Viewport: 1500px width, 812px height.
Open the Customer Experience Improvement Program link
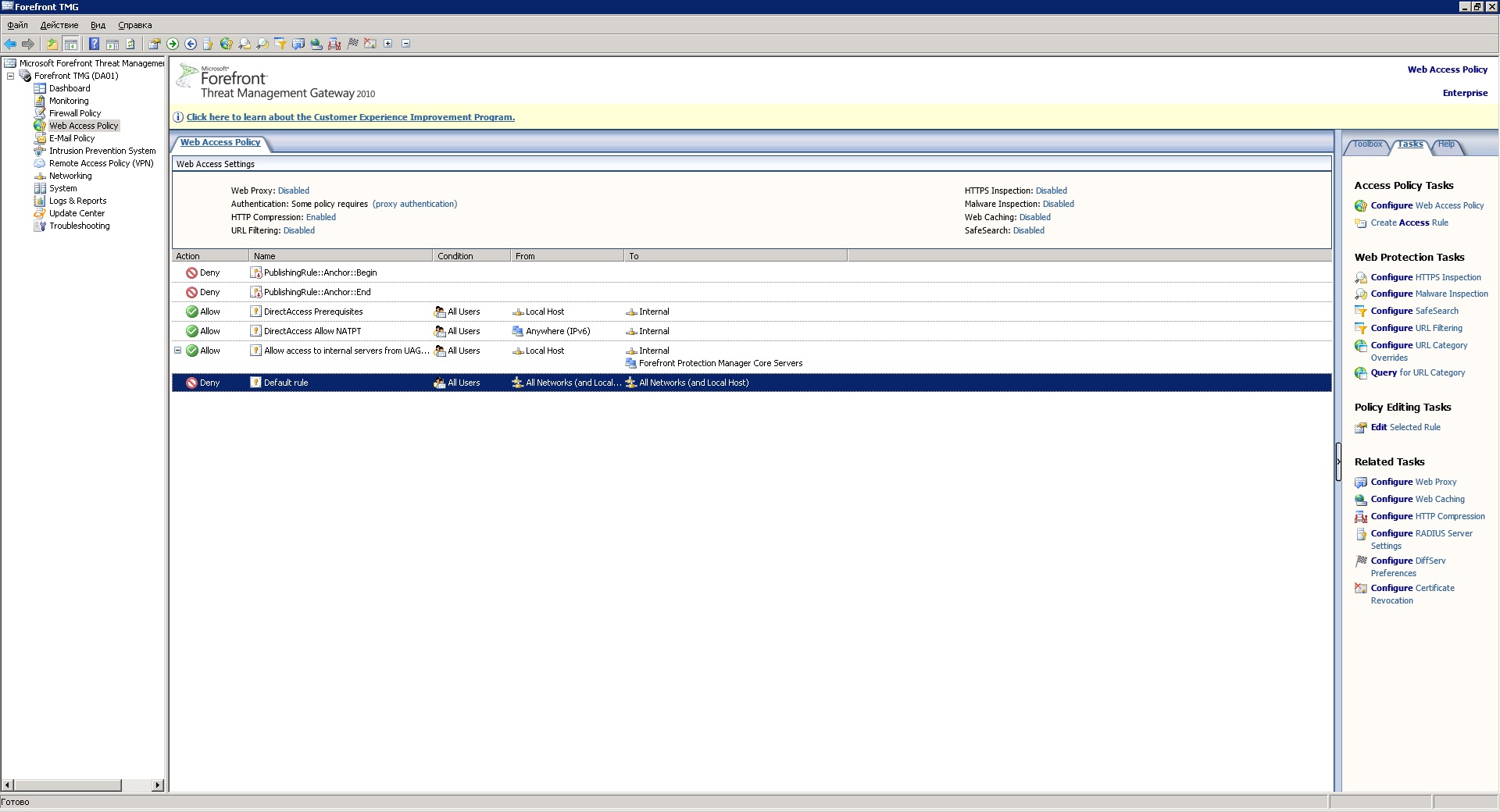click(351, 117)
